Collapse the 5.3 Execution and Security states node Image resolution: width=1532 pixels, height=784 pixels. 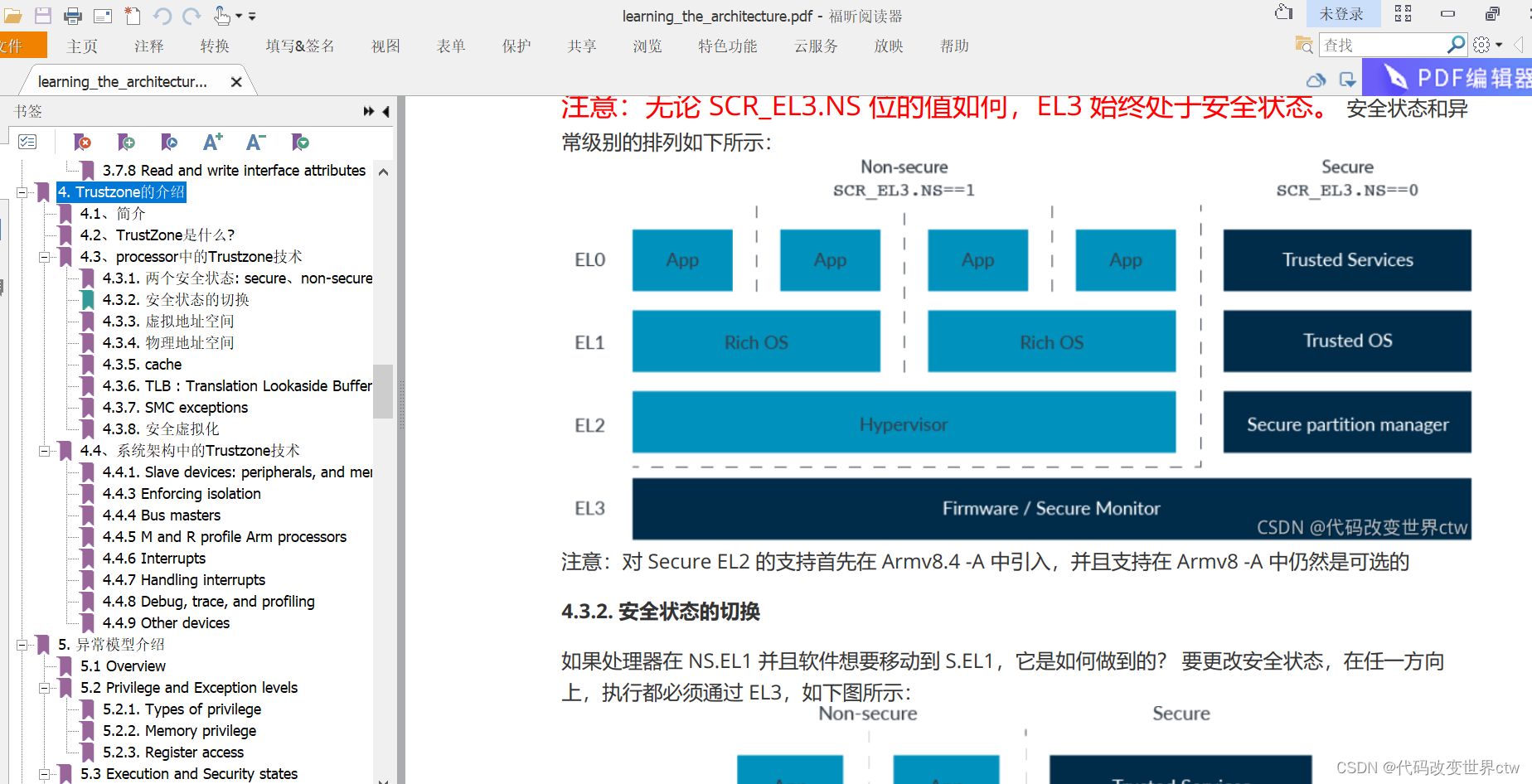(x=45, y=774)
